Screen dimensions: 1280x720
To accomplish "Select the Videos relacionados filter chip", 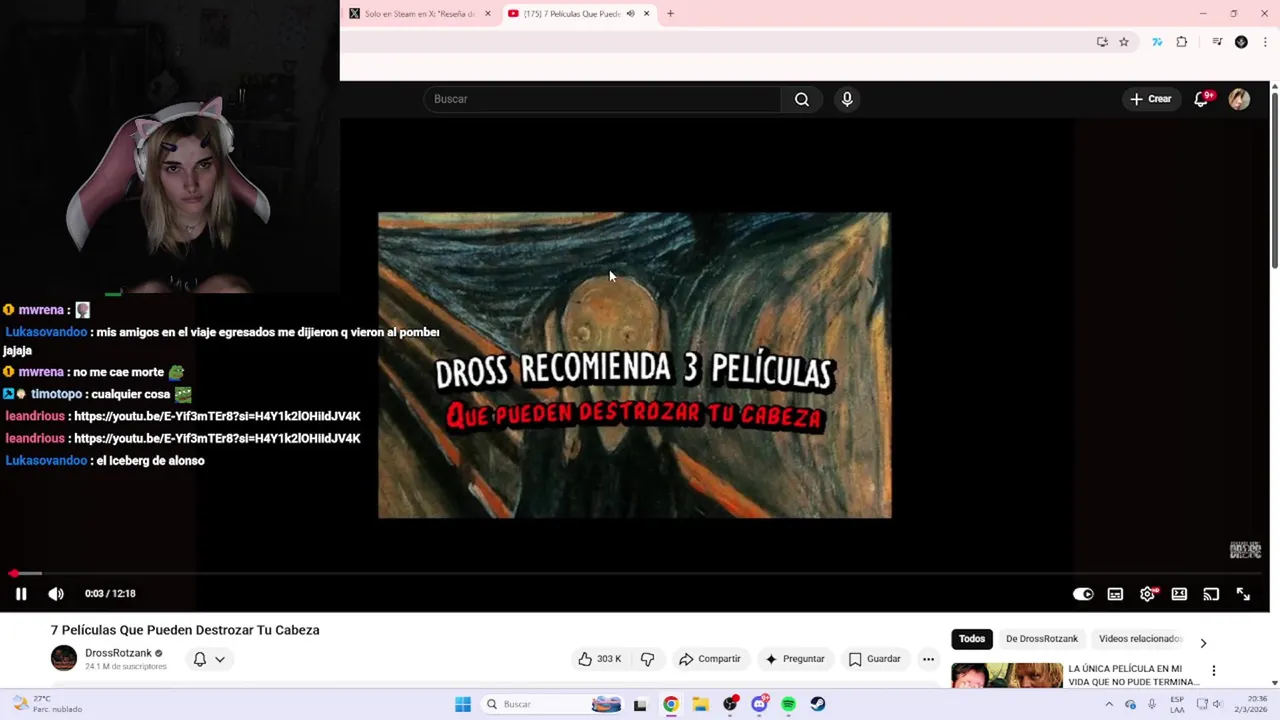I will pos(1140,639).
